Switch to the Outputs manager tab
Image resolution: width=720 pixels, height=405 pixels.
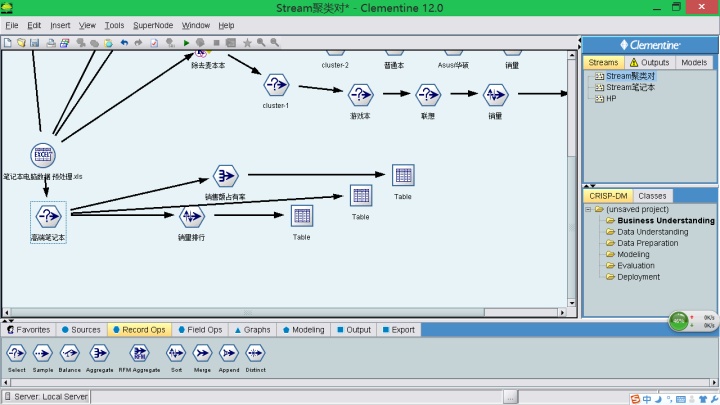pos(650,62)
